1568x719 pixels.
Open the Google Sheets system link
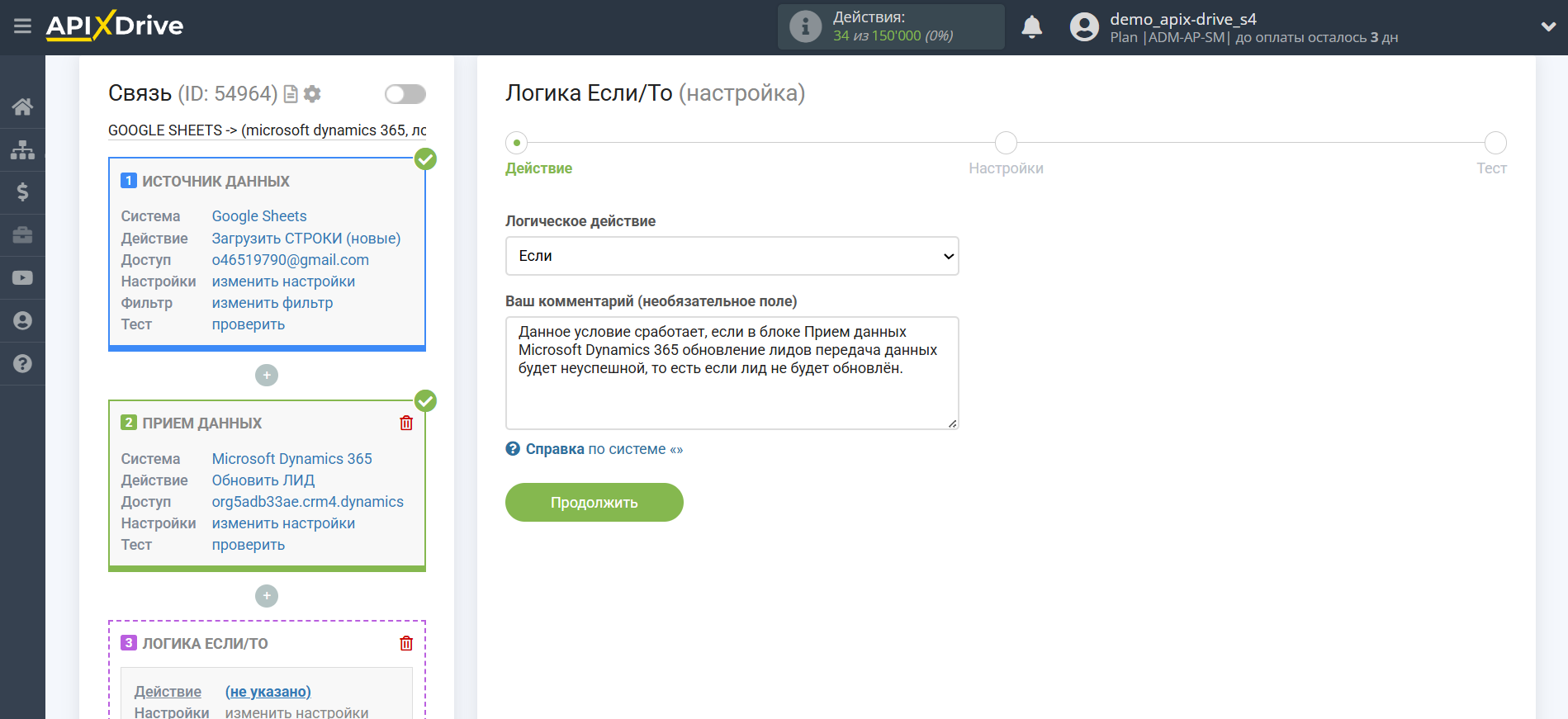tap(259, 216)
